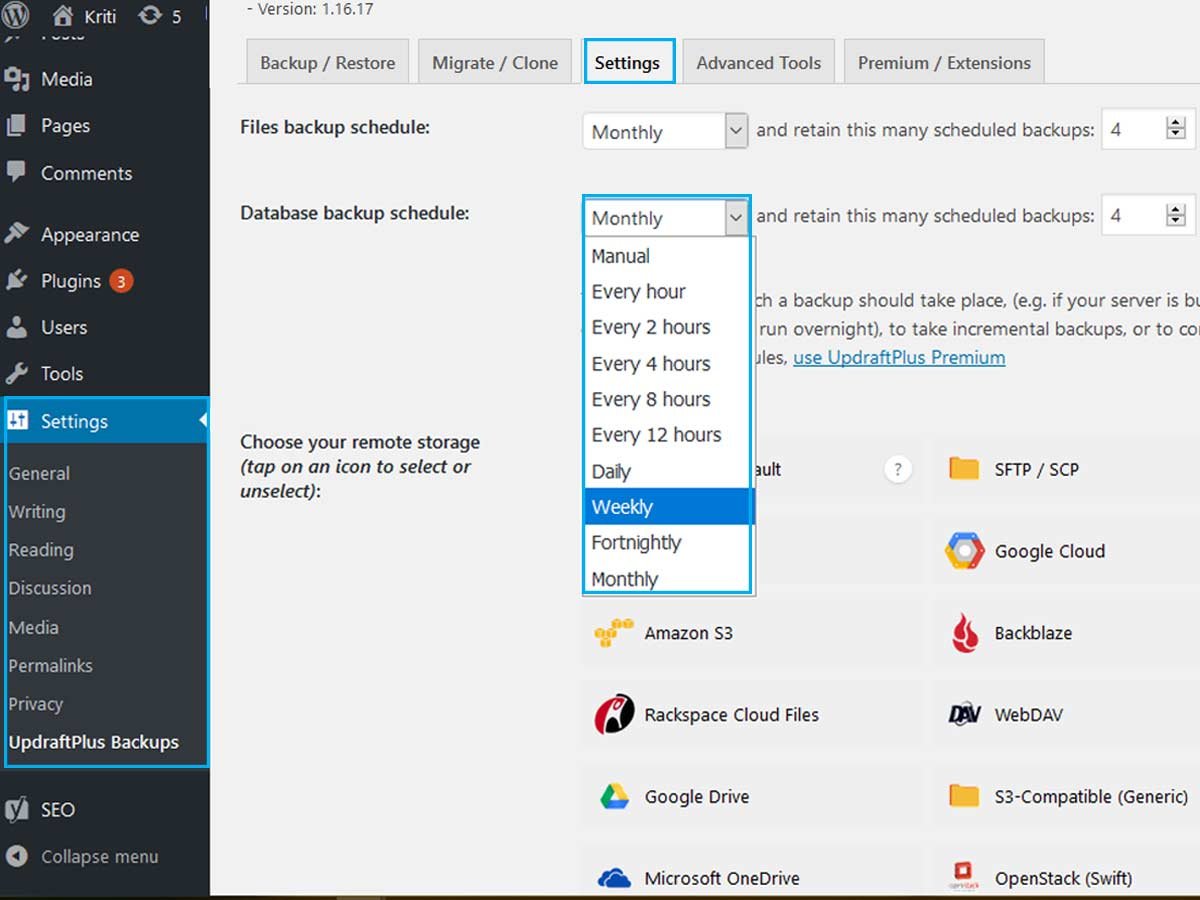Switch to Backup / Restore tab
The image size is (1200, 900).
[x=328, y=62]
